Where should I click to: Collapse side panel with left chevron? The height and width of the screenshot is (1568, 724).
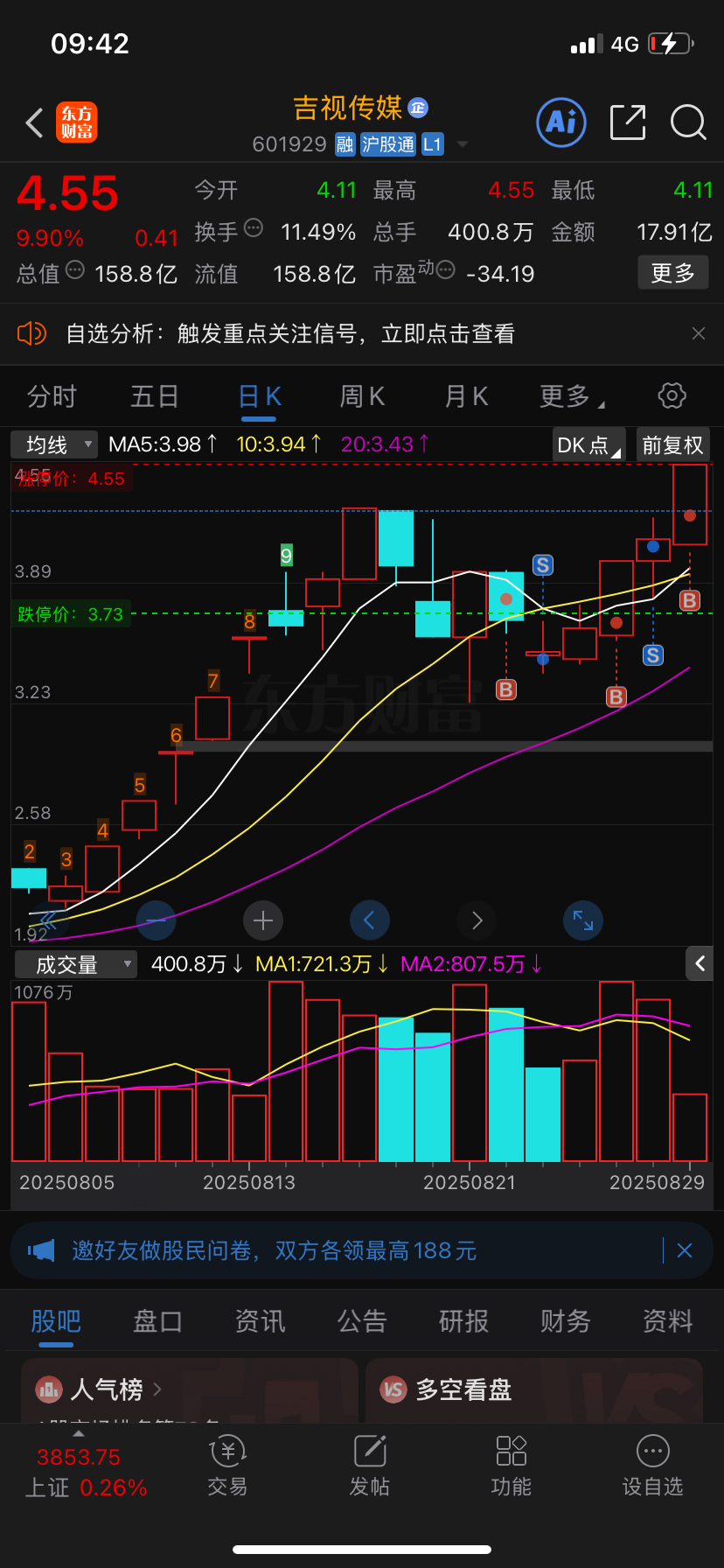click(700, 963)
